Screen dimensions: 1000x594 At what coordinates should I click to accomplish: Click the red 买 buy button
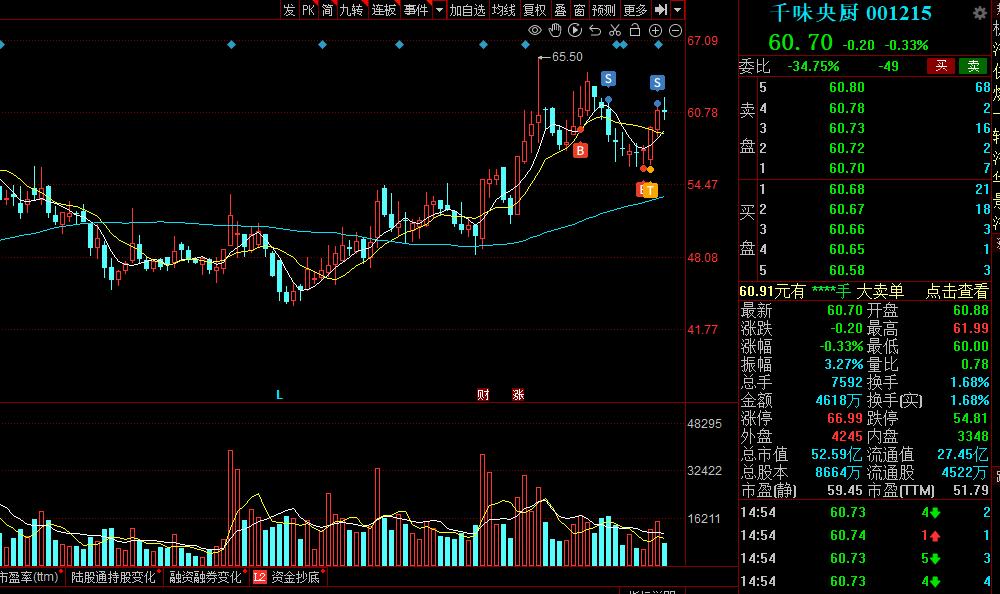(x=941, y=66)
